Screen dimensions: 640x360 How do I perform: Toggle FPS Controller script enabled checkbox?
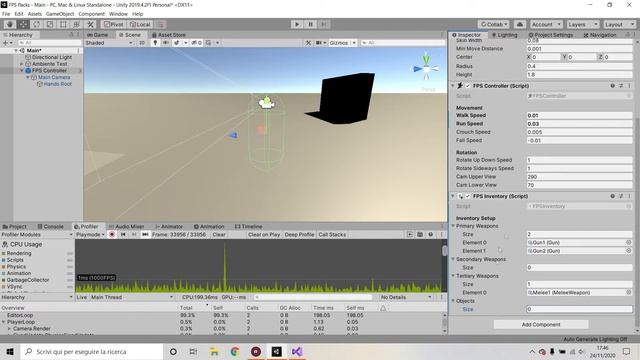coord(468,86)
